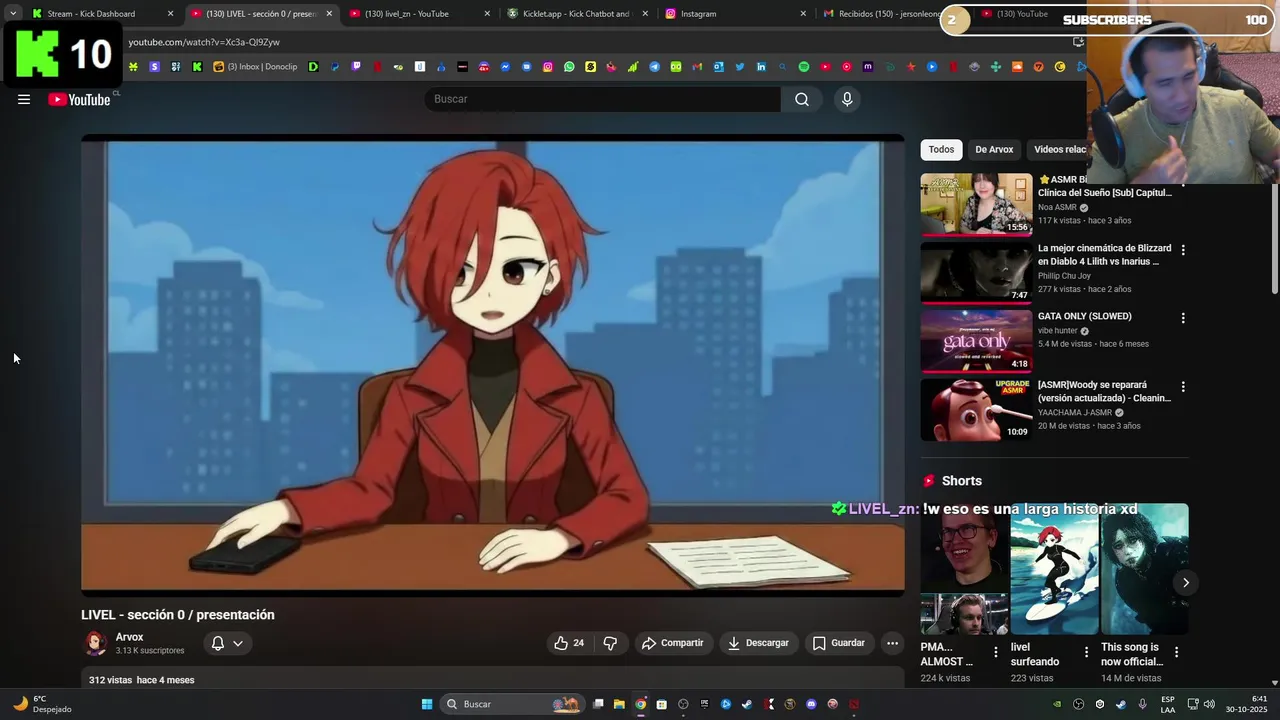The image size is (1280, 720).
Task: Like the video (24 likes)
Action: (569, 643)
